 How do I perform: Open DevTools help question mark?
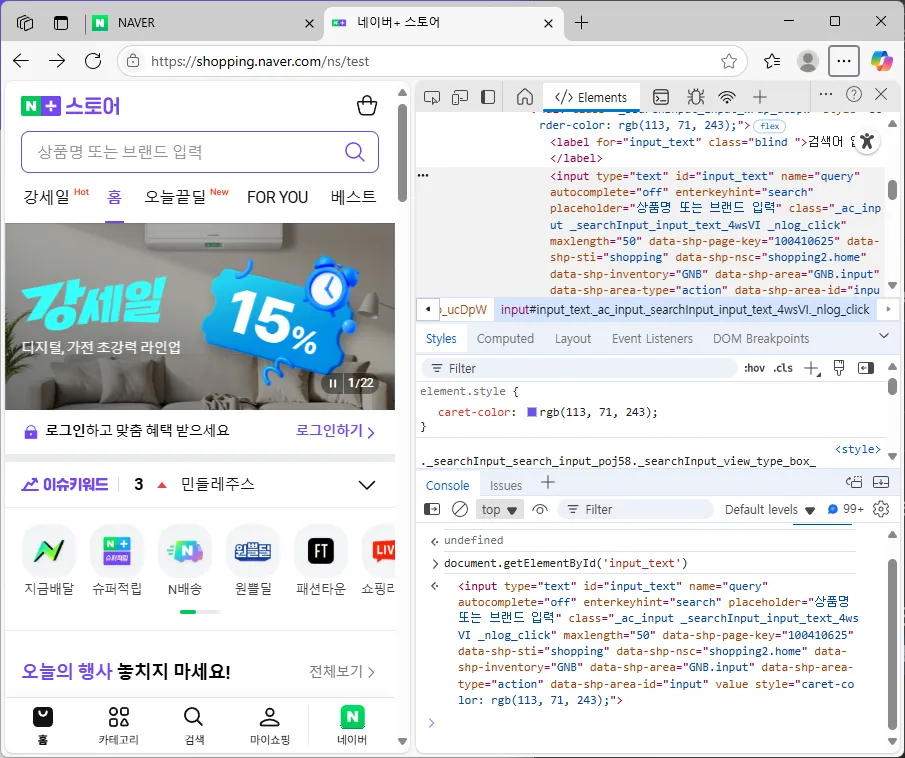(x=854, y=94)
